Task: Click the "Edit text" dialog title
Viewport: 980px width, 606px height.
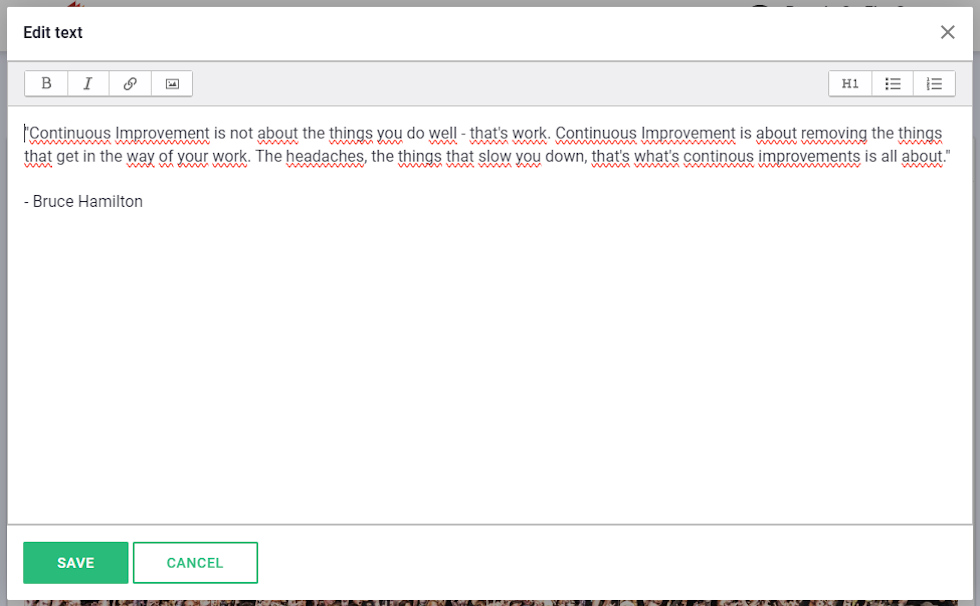Action: pyautogui.click(x=53, y=32)
